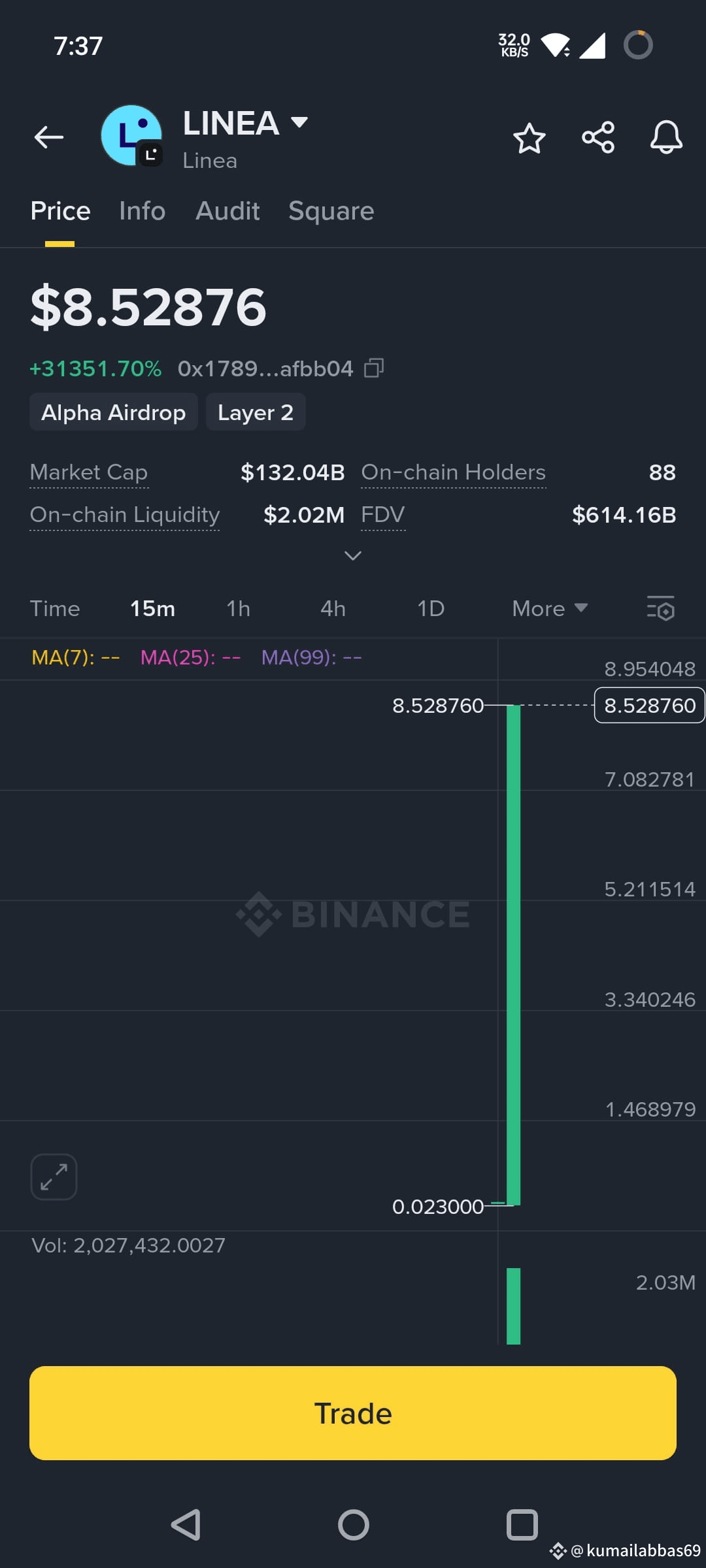Image resolution: width=706 pixels, height=1568 pixels.
Task: Set a price alert with bell icon
Action: tap(666, 137)
